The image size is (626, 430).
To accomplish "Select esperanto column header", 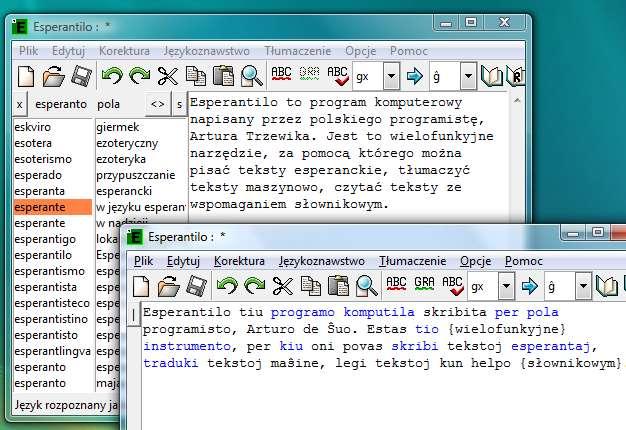I will 61,104.
